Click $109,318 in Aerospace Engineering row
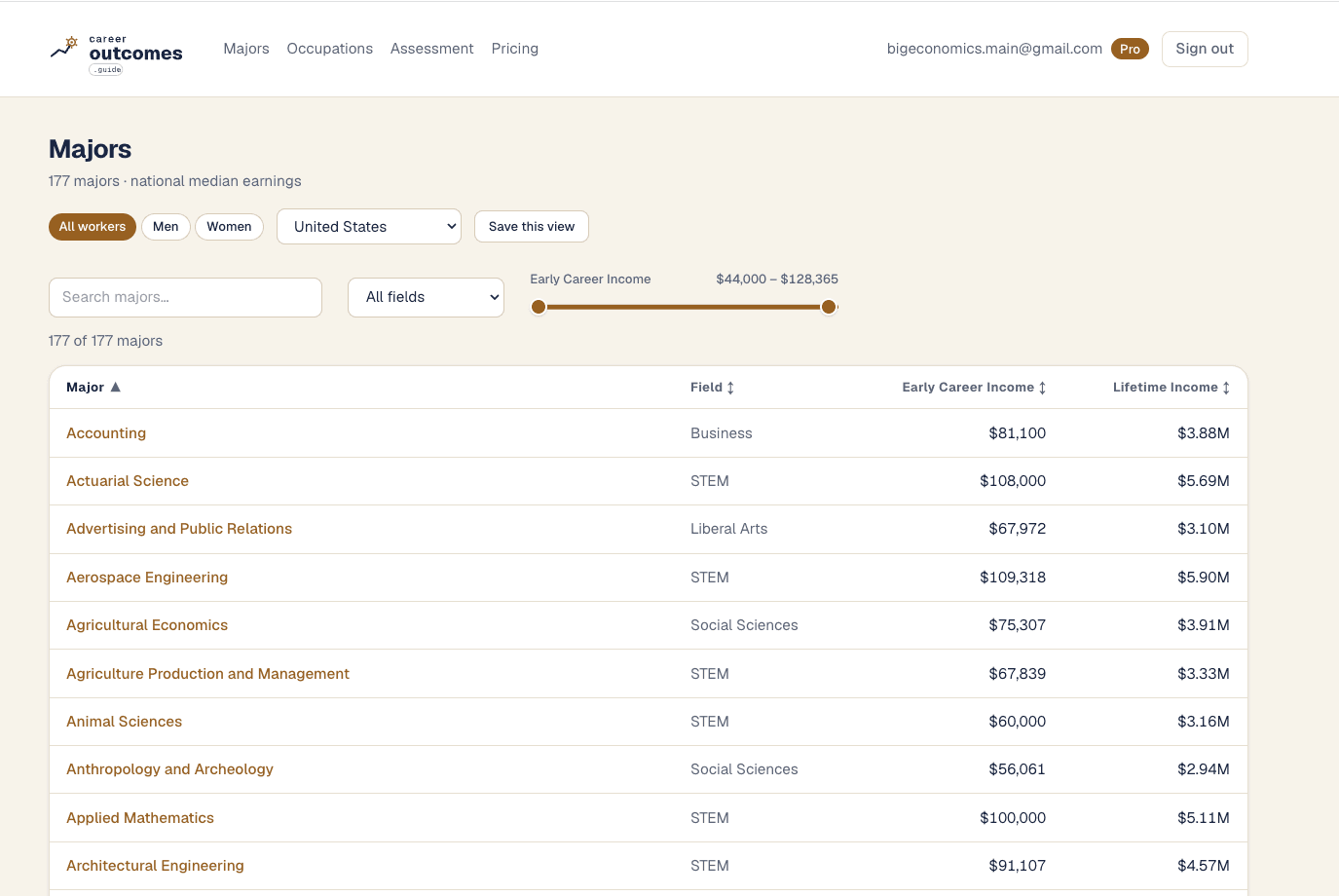Viewport: 1339px width, 896px height. pyautogui.click(x=1013, y=578)
